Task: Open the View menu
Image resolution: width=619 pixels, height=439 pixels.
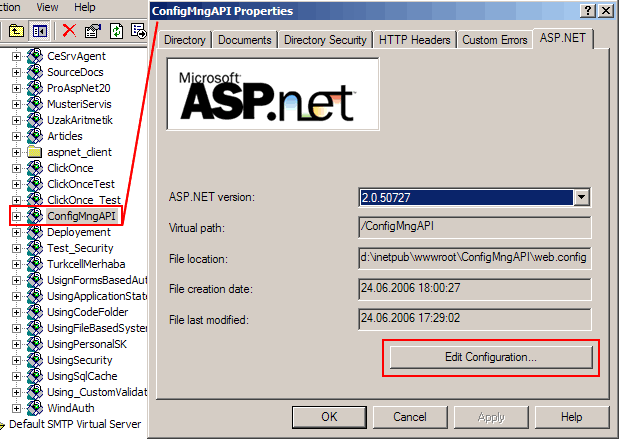Action: pos(46,7)
